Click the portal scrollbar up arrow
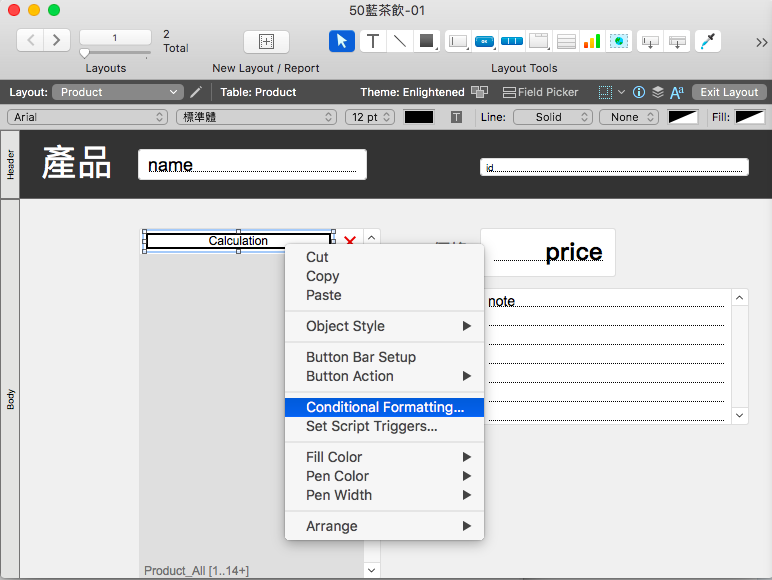 pyautogui.click(x=372, y=238)
